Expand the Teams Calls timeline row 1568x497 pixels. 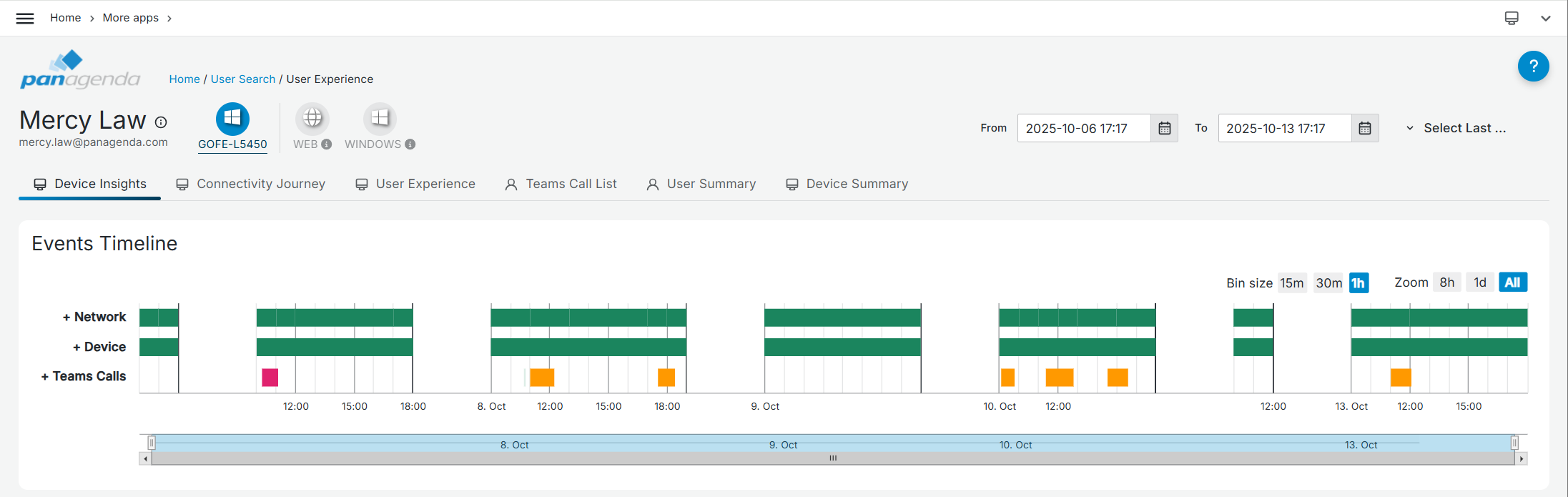[83, 376]
